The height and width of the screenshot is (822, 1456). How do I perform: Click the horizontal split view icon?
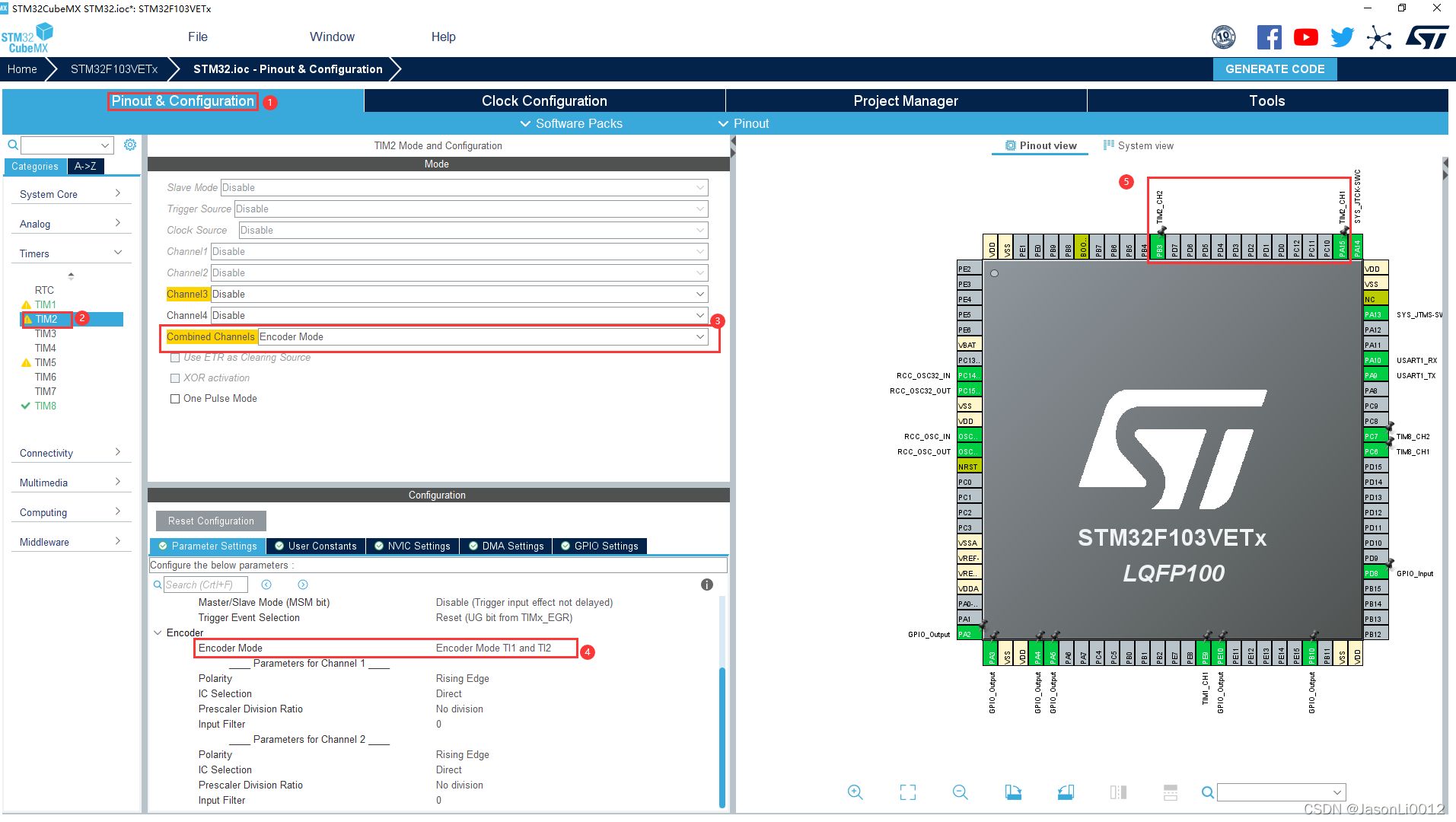tap(1171, 792)
